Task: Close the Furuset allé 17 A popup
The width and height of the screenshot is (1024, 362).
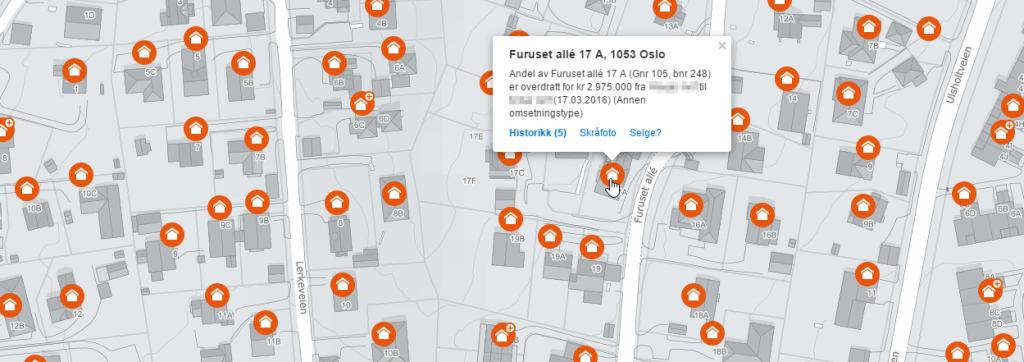Action: [722, 46]
